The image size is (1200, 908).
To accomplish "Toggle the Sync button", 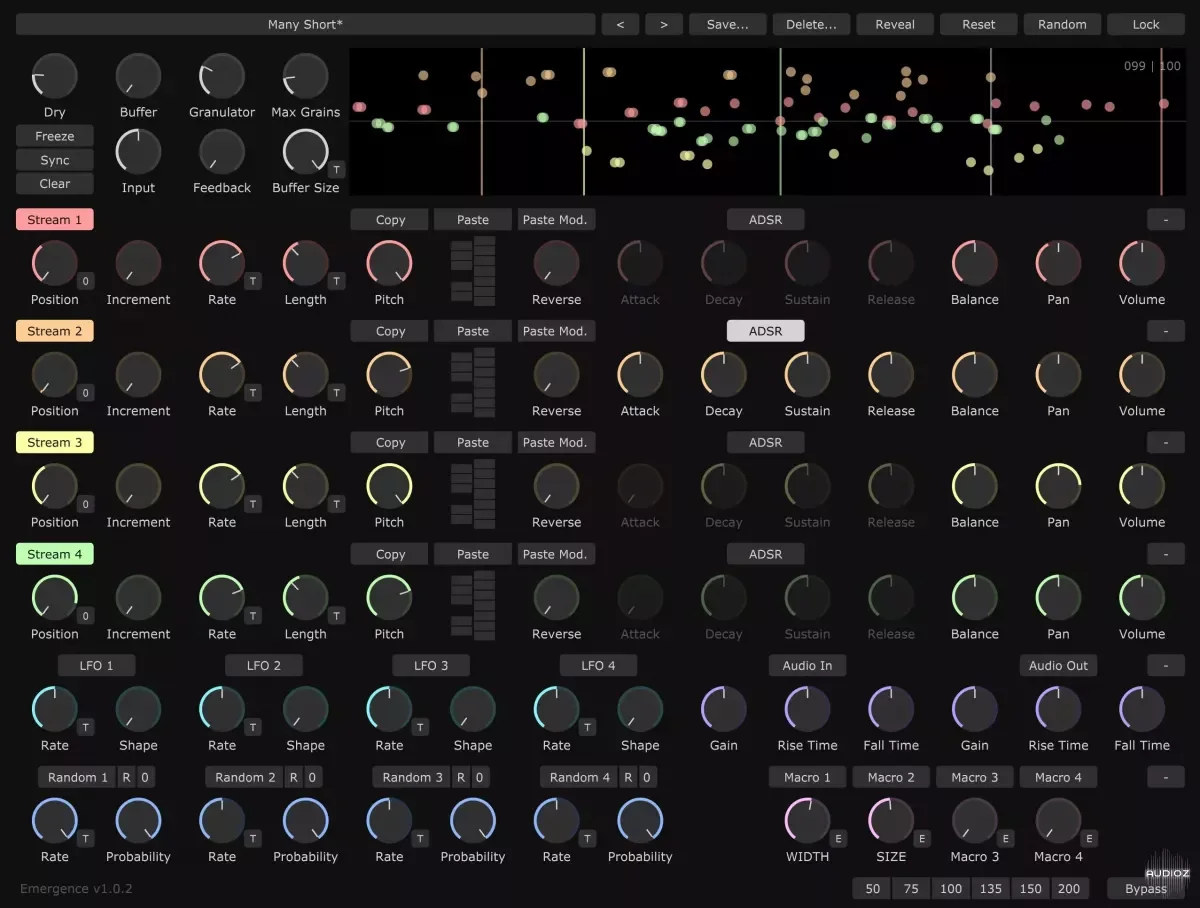I will [x=55, y=160].
